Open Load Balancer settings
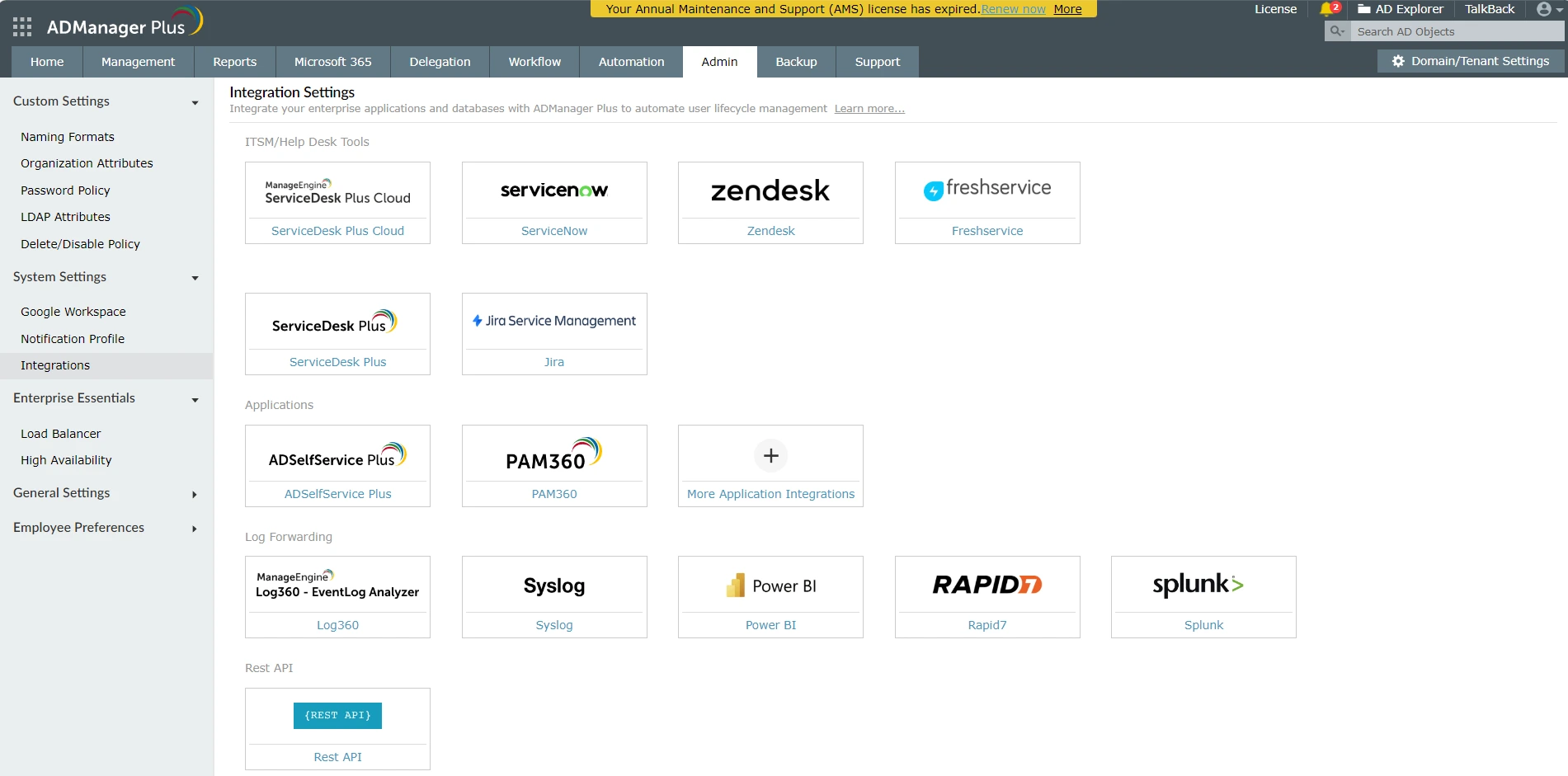This screenshot has height=776, width=1568. click(61, 434)
